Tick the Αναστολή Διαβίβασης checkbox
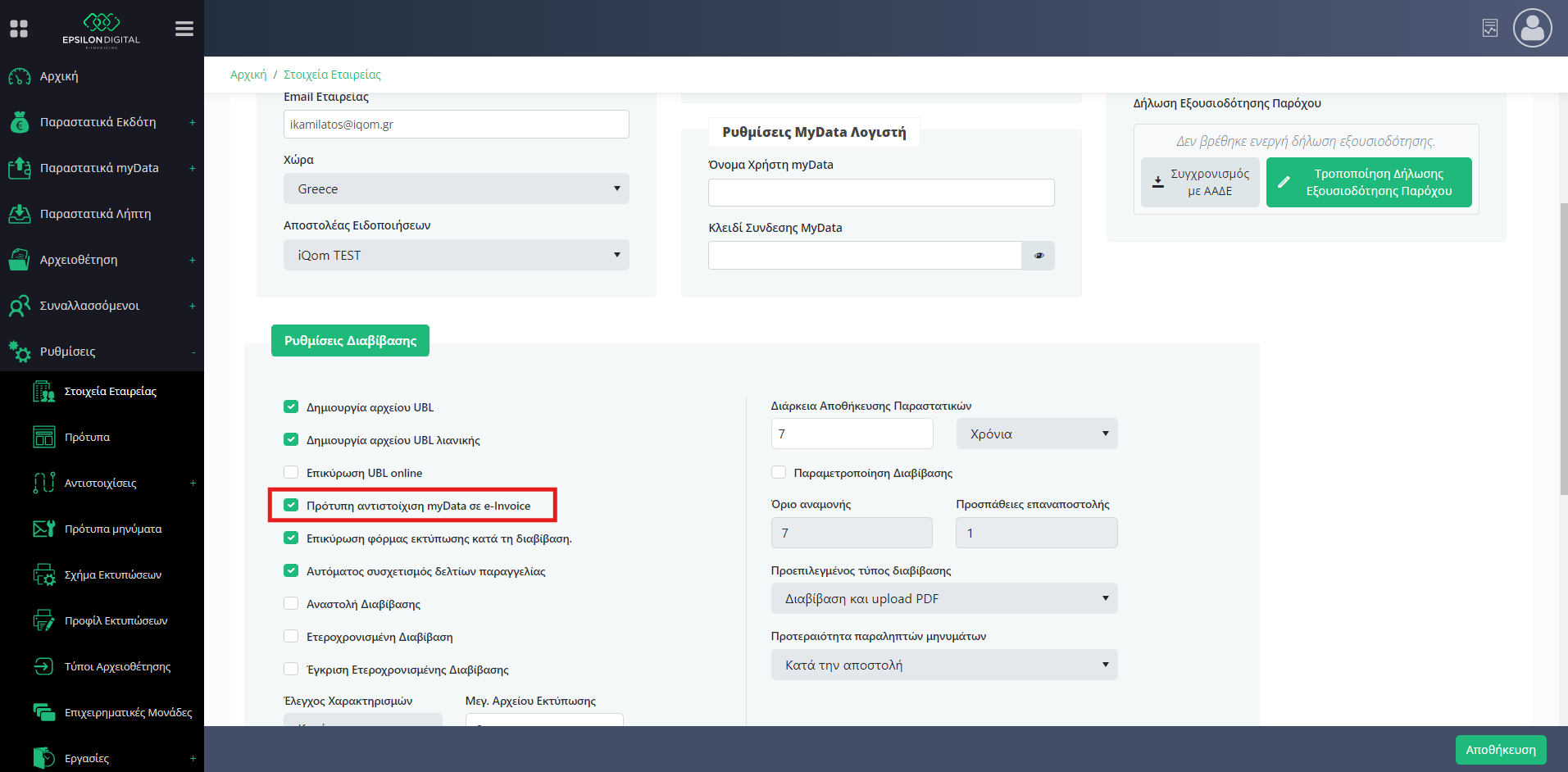The width and height of the screenshot is (1568, 772). tap(291, 604)
